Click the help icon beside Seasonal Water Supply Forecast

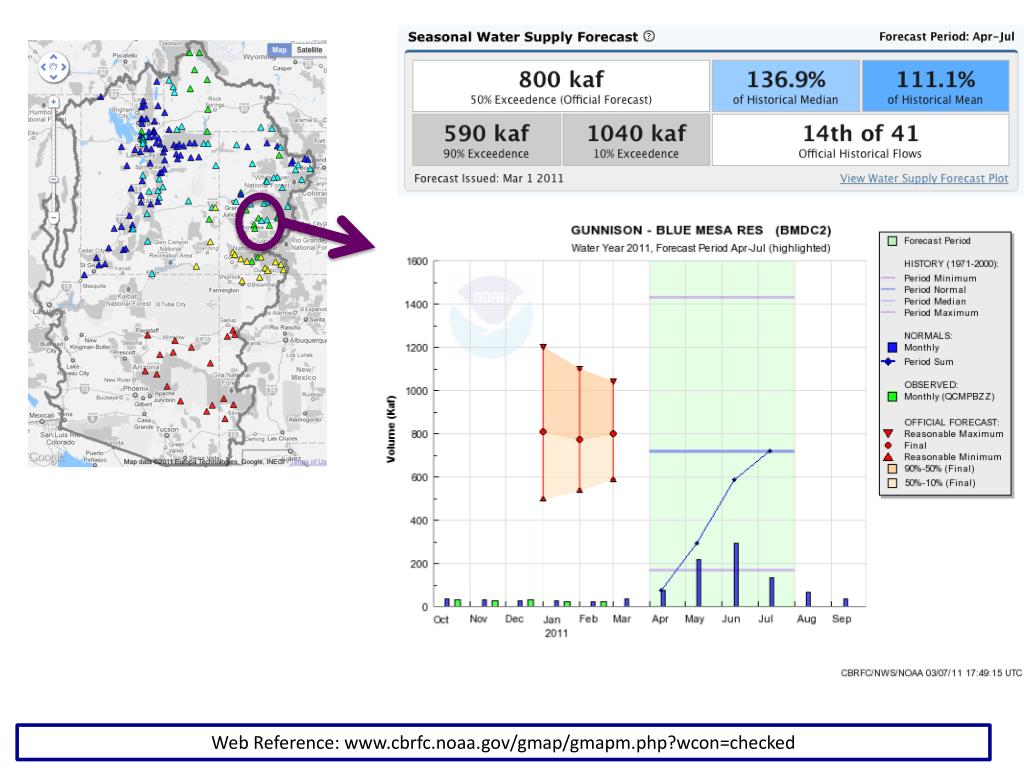pyautogui.click(x=650, y=37)
